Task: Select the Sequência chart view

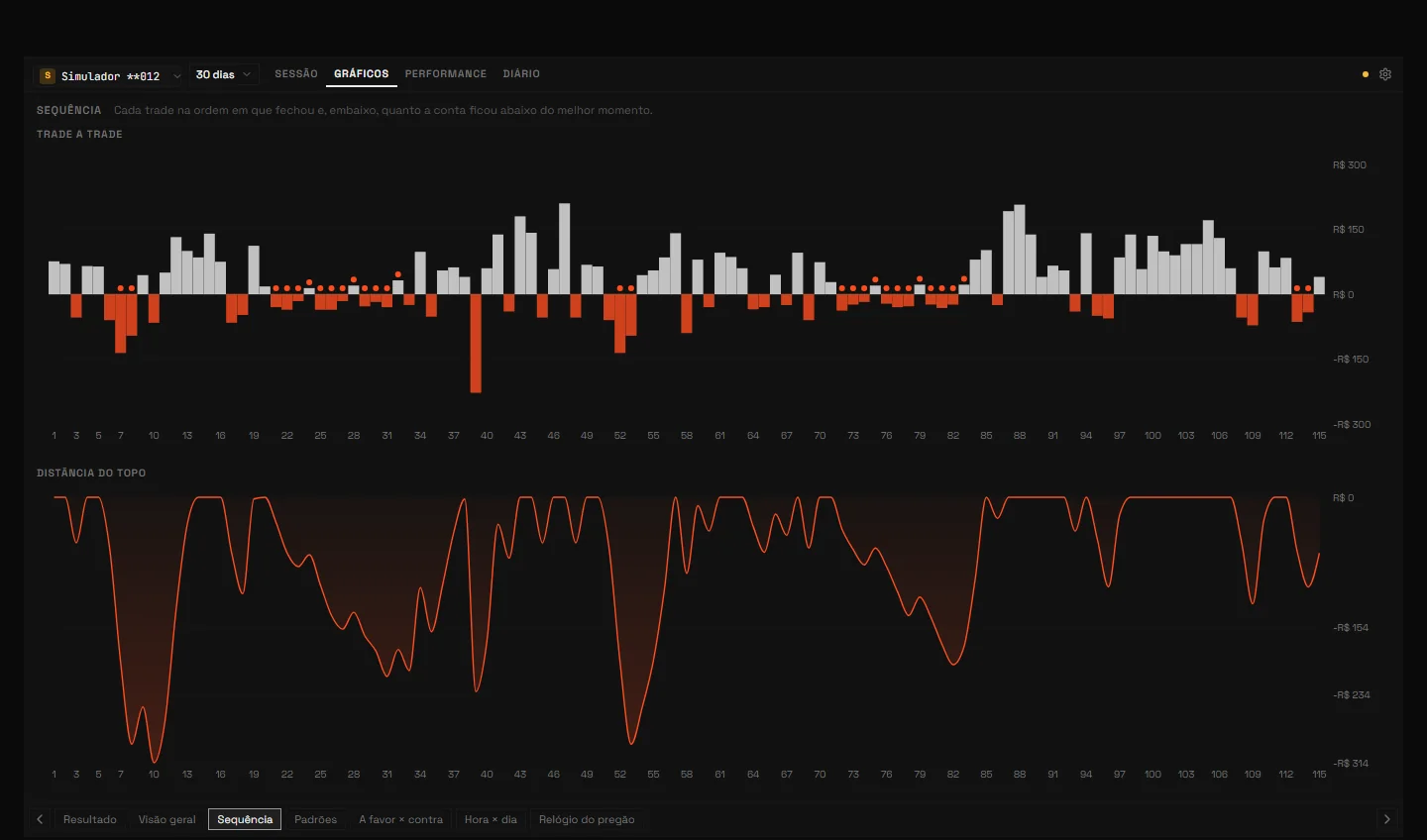Action: (x=245, y=819)
